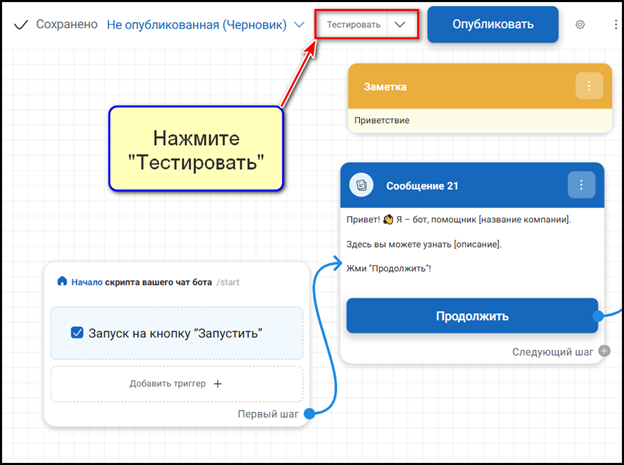Click the Первый шаг connector dot

pyautogui.click(x=309, y=413)
